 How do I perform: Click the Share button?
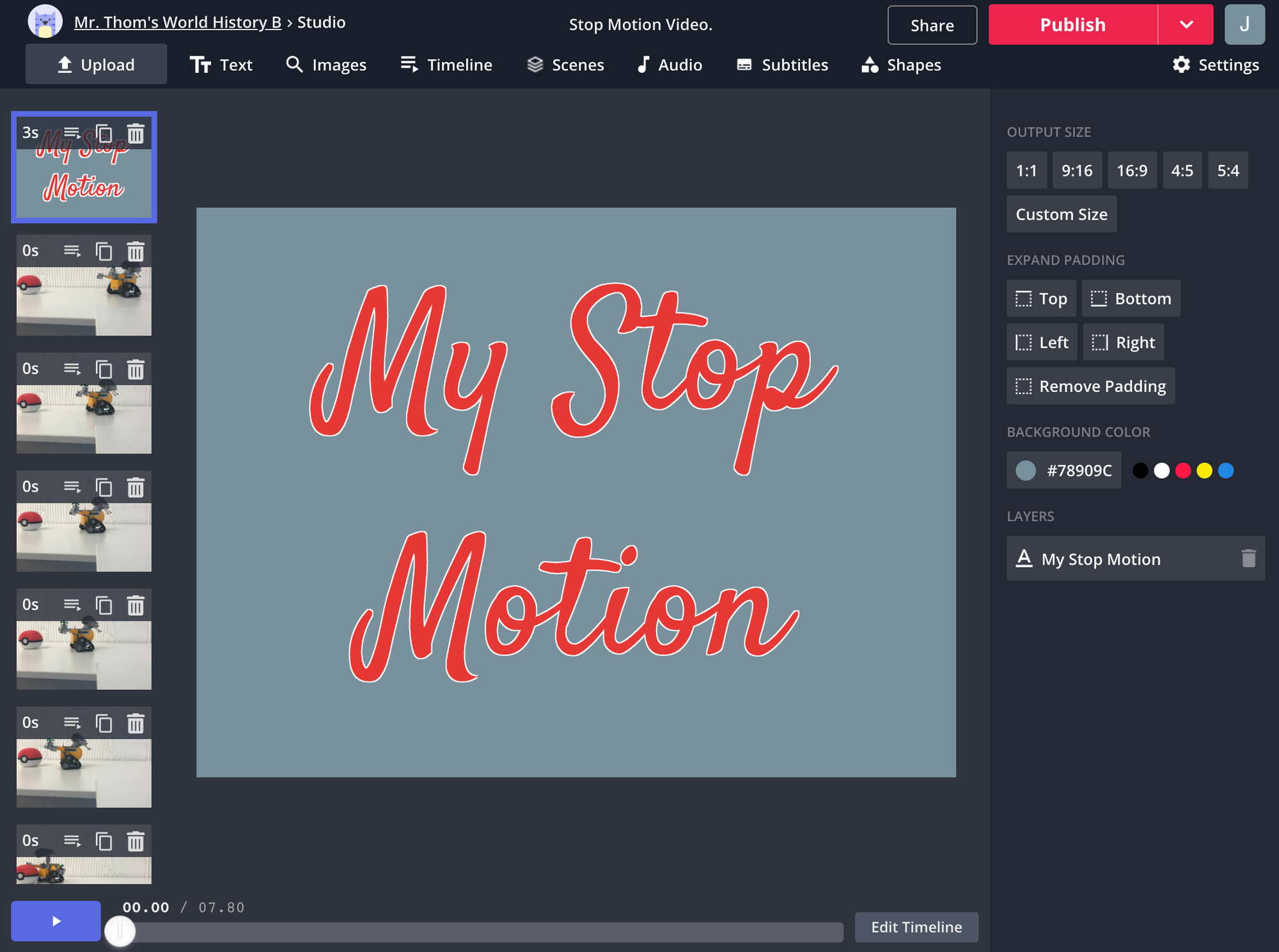coord(932,25)
